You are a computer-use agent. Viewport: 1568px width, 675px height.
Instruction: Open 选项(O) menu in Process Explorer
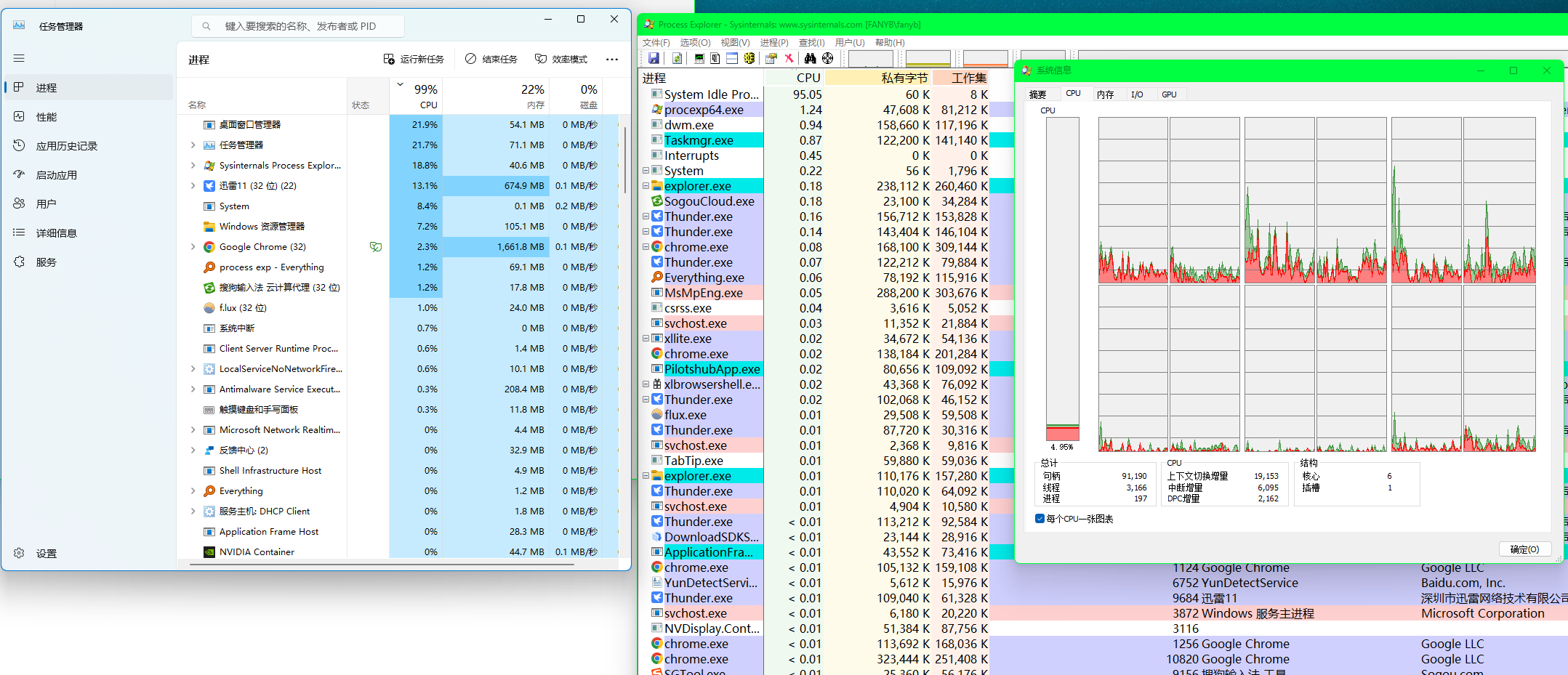tap(695, 43)
